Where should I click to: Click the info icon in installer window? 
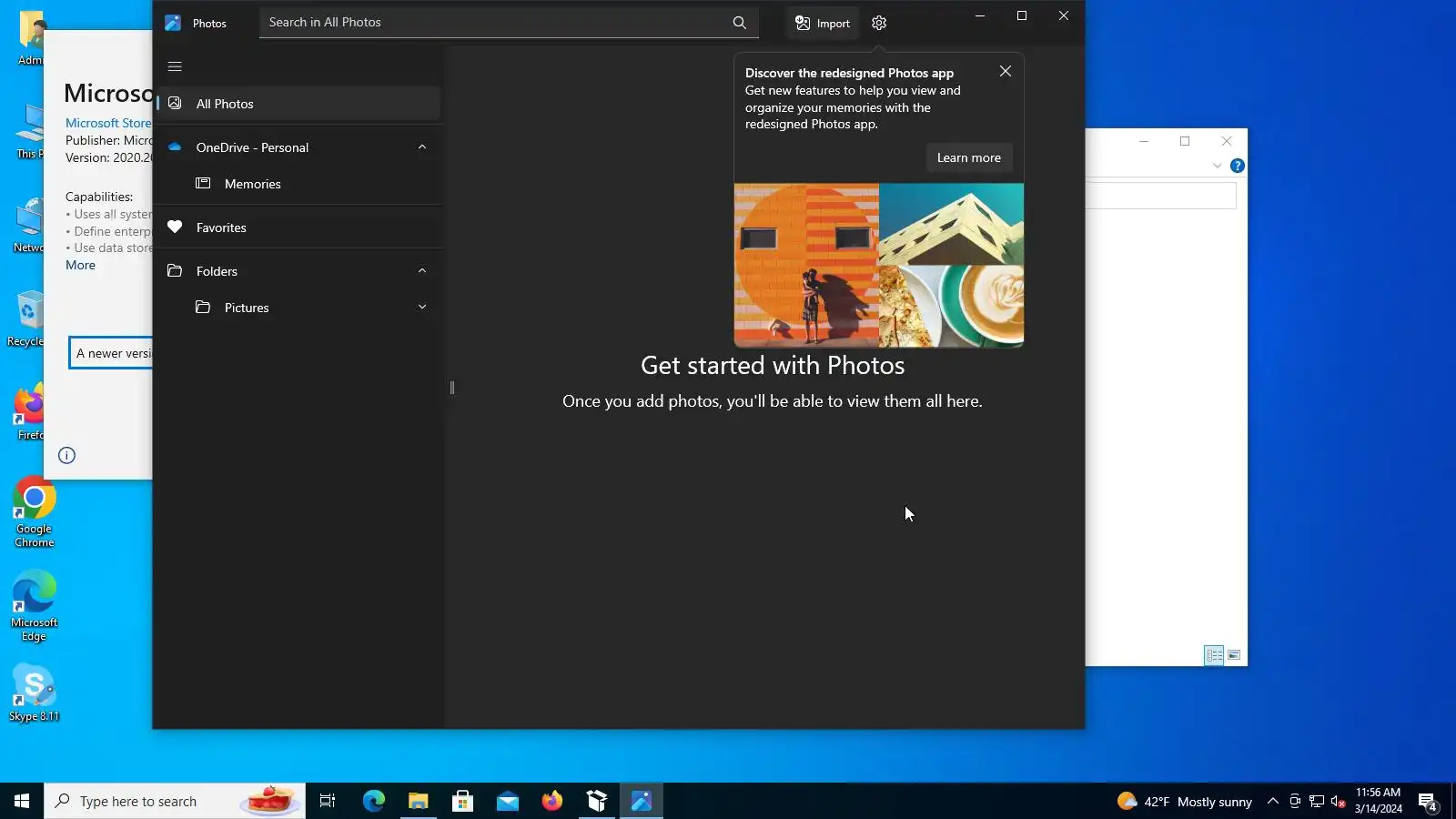67,455
